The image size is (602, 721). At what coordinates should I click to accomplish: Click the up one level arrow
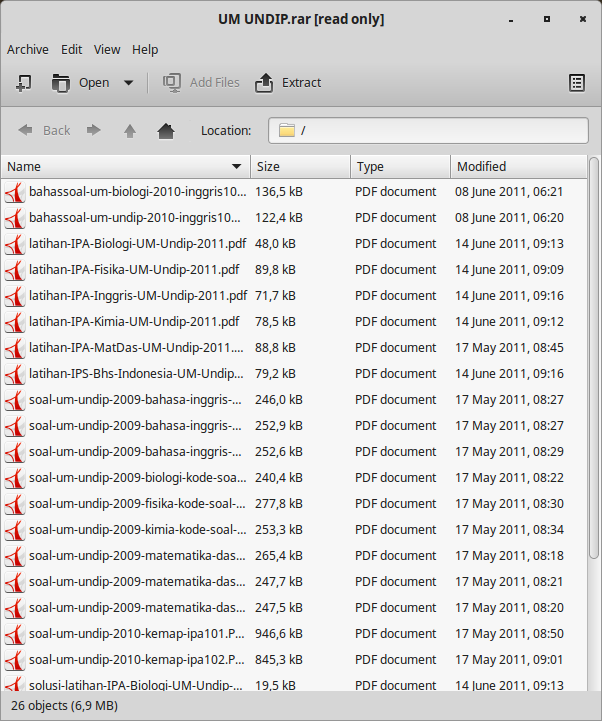(130, 131)
